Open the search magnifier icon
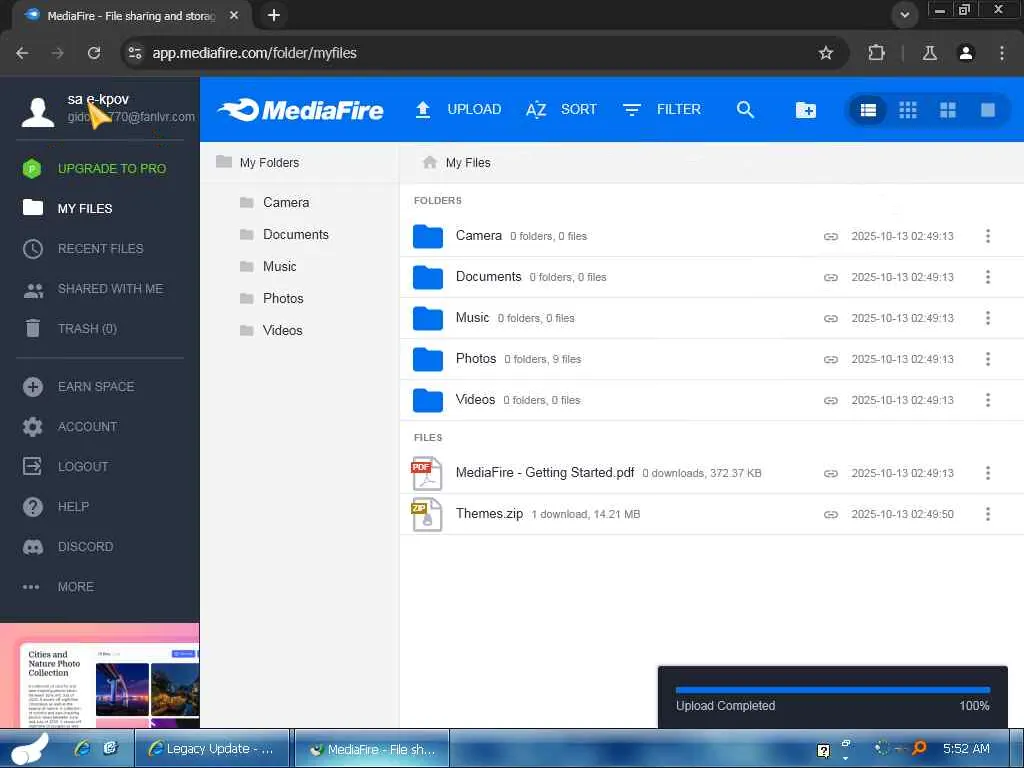The image size is (1024, 768). point(745,110)
